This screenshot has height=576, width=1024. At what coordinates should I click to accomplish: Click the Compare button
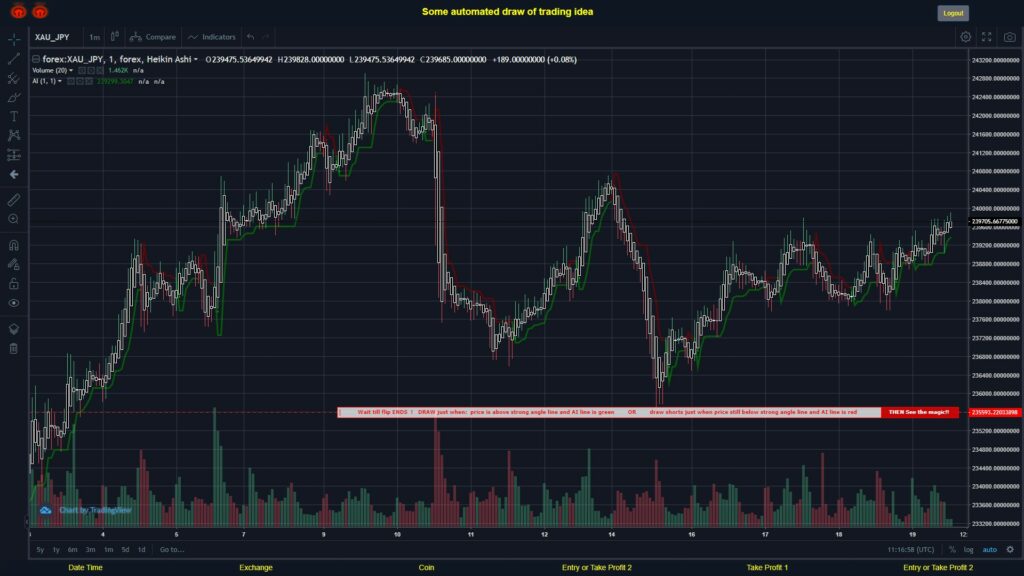click(153, 37)
